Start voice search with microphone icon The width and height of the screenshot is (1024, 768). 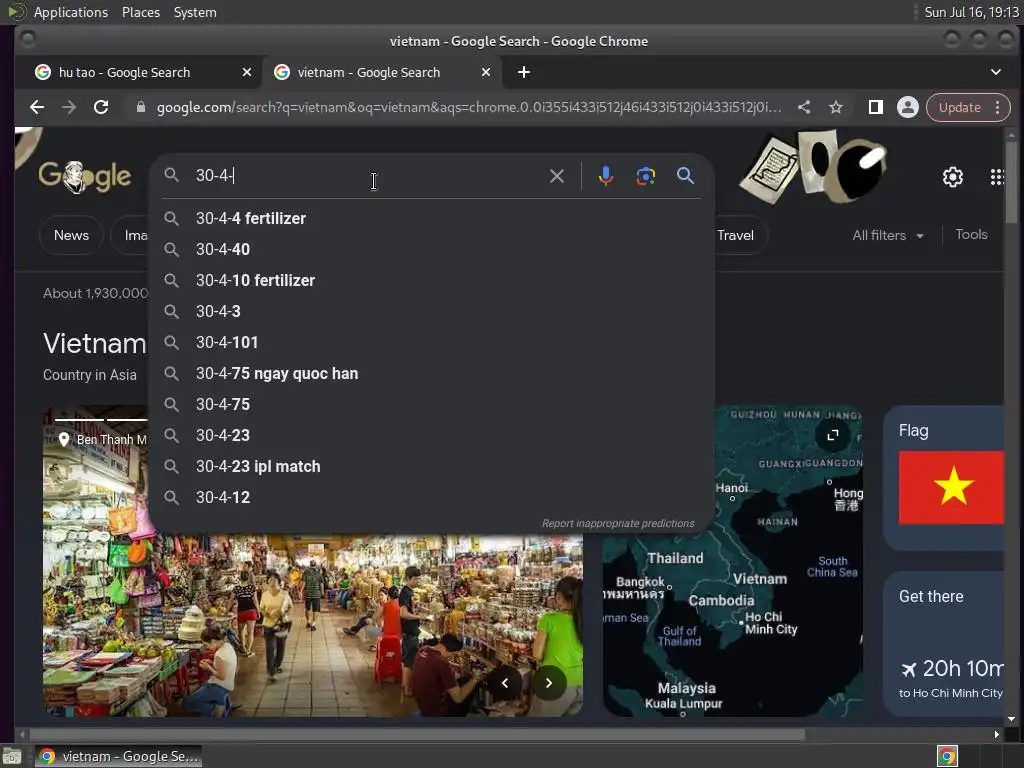pyautogui.click(x=605, y=176)
